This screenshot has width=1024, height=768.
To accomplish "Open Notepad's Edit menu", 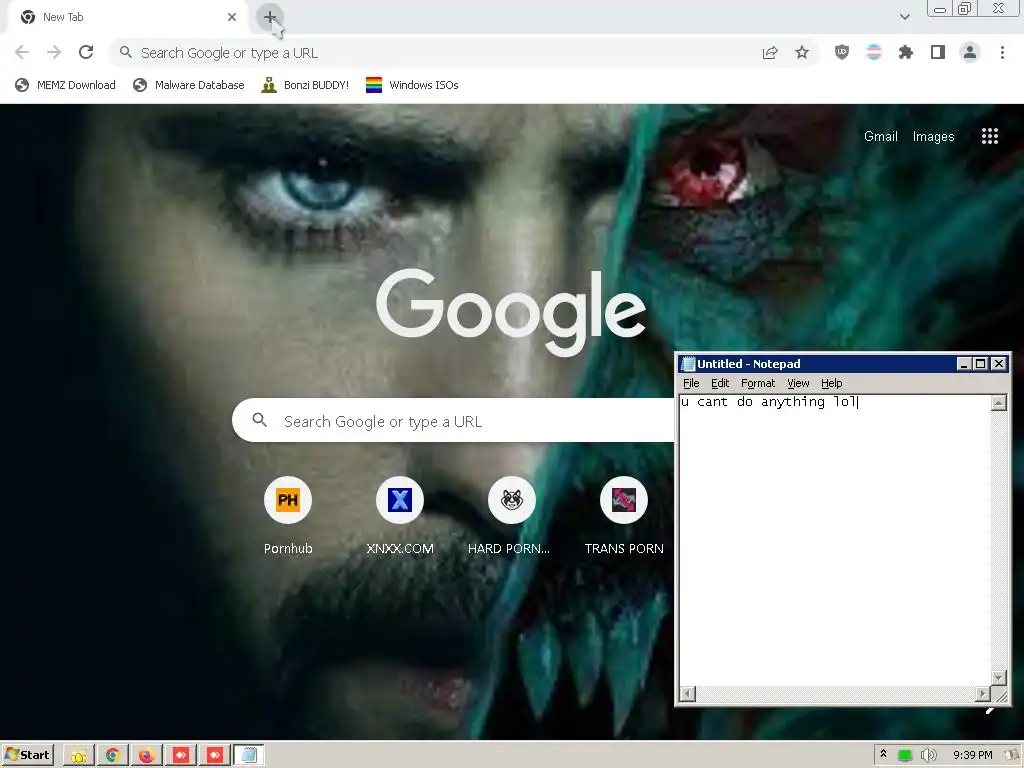I will pyautogui.click(x=720, y=383).
